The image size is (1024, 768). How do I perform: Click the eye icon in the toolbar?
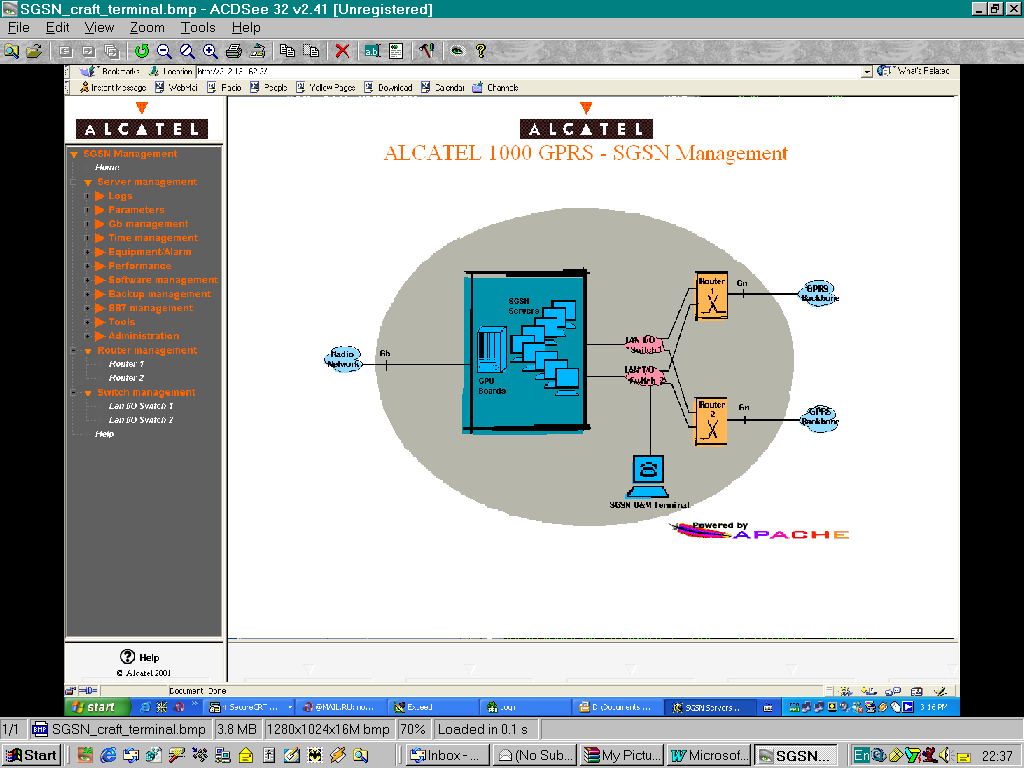click(x=457, y=51)
